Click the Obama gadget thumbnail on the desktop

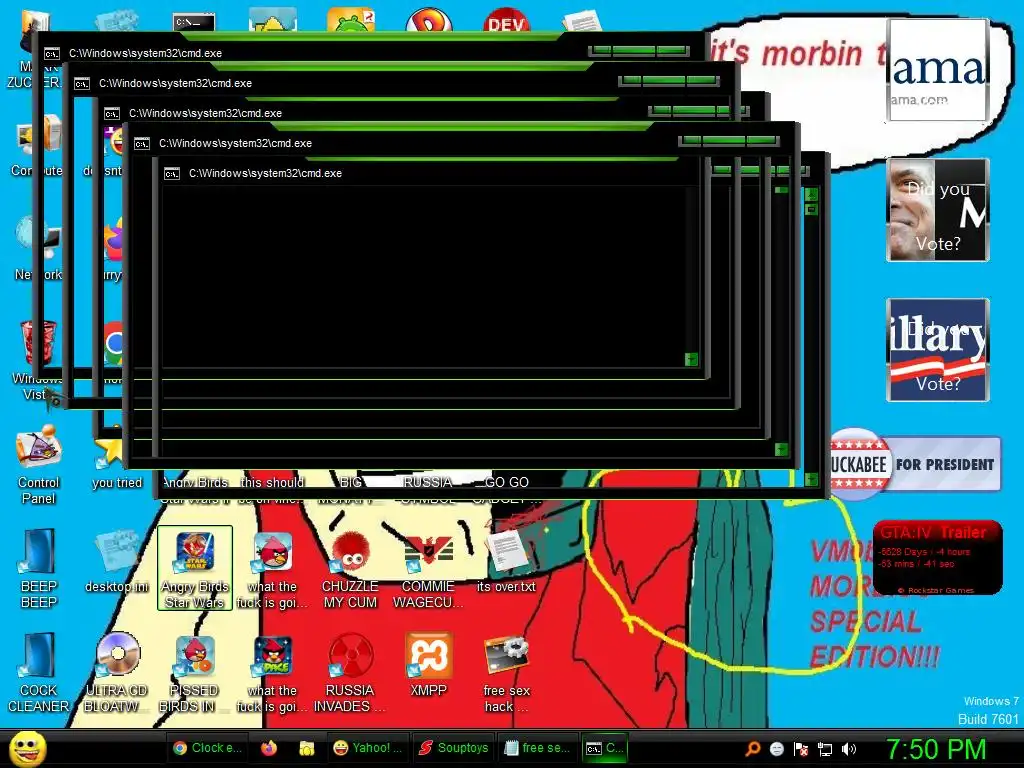click(x=938, y=70)
